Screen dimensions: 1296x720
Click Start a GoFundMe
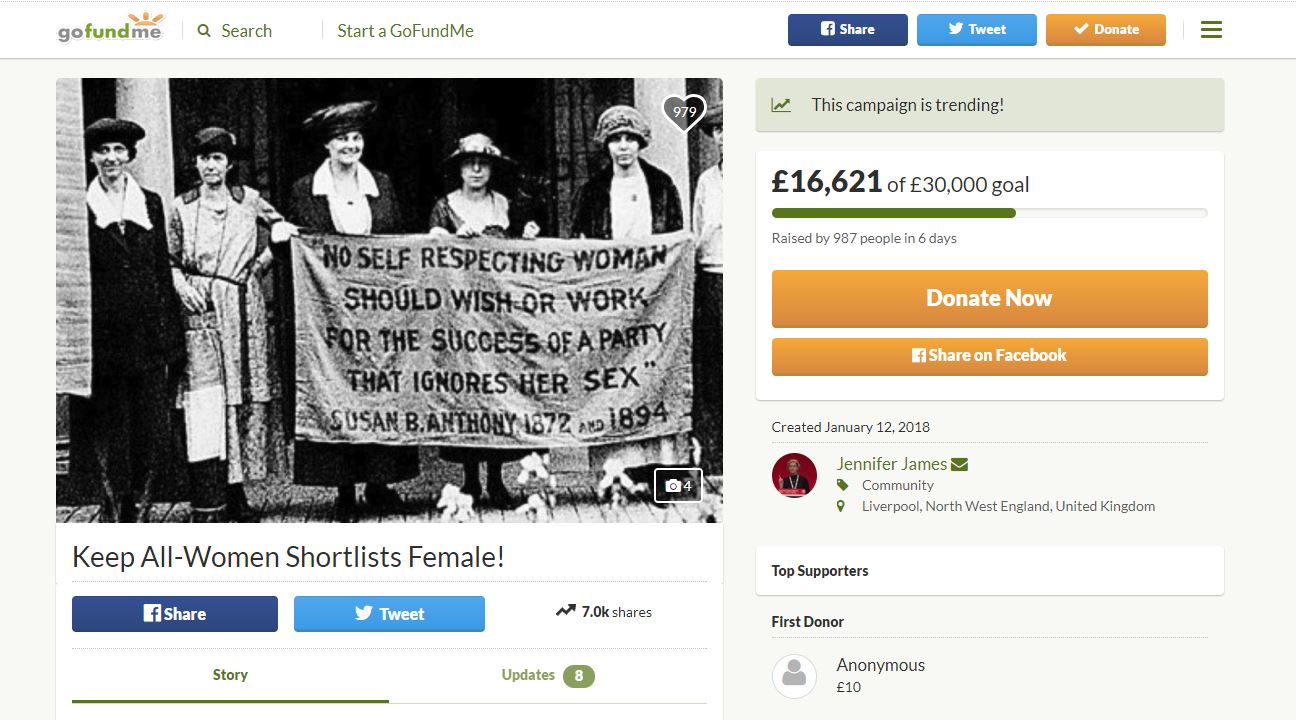[406, 31]
